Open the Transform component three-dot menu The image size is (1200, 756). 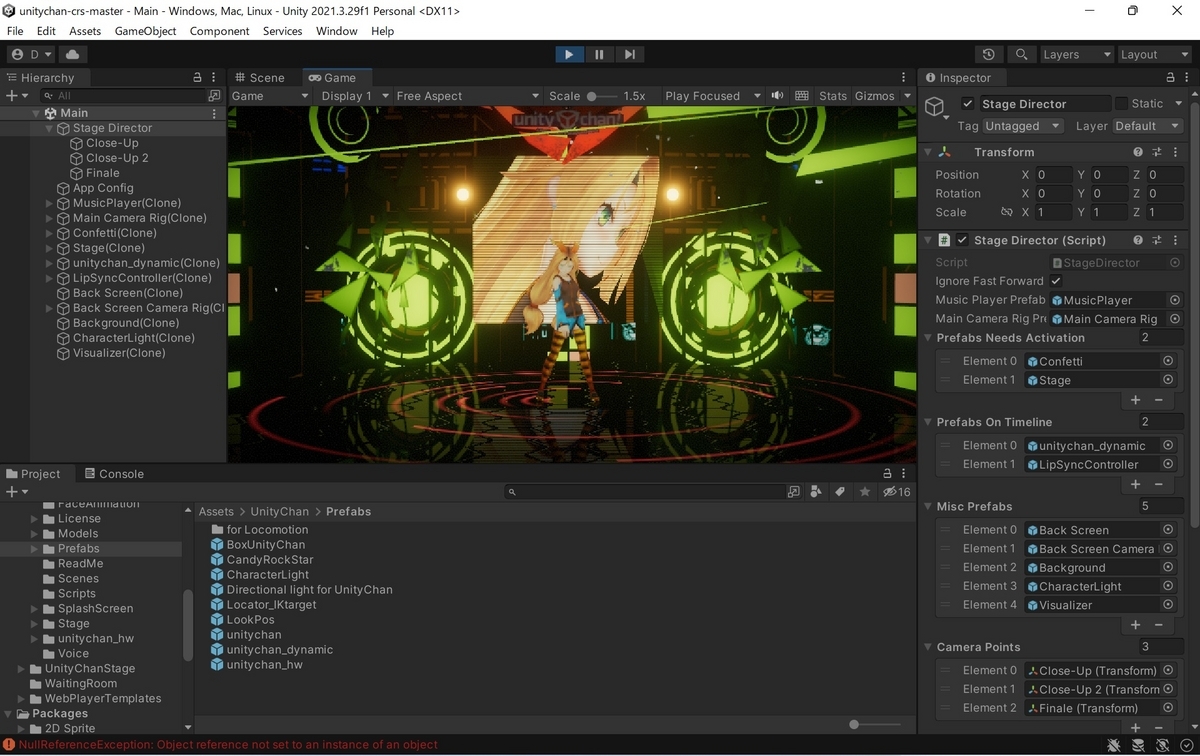point(1175,152)
